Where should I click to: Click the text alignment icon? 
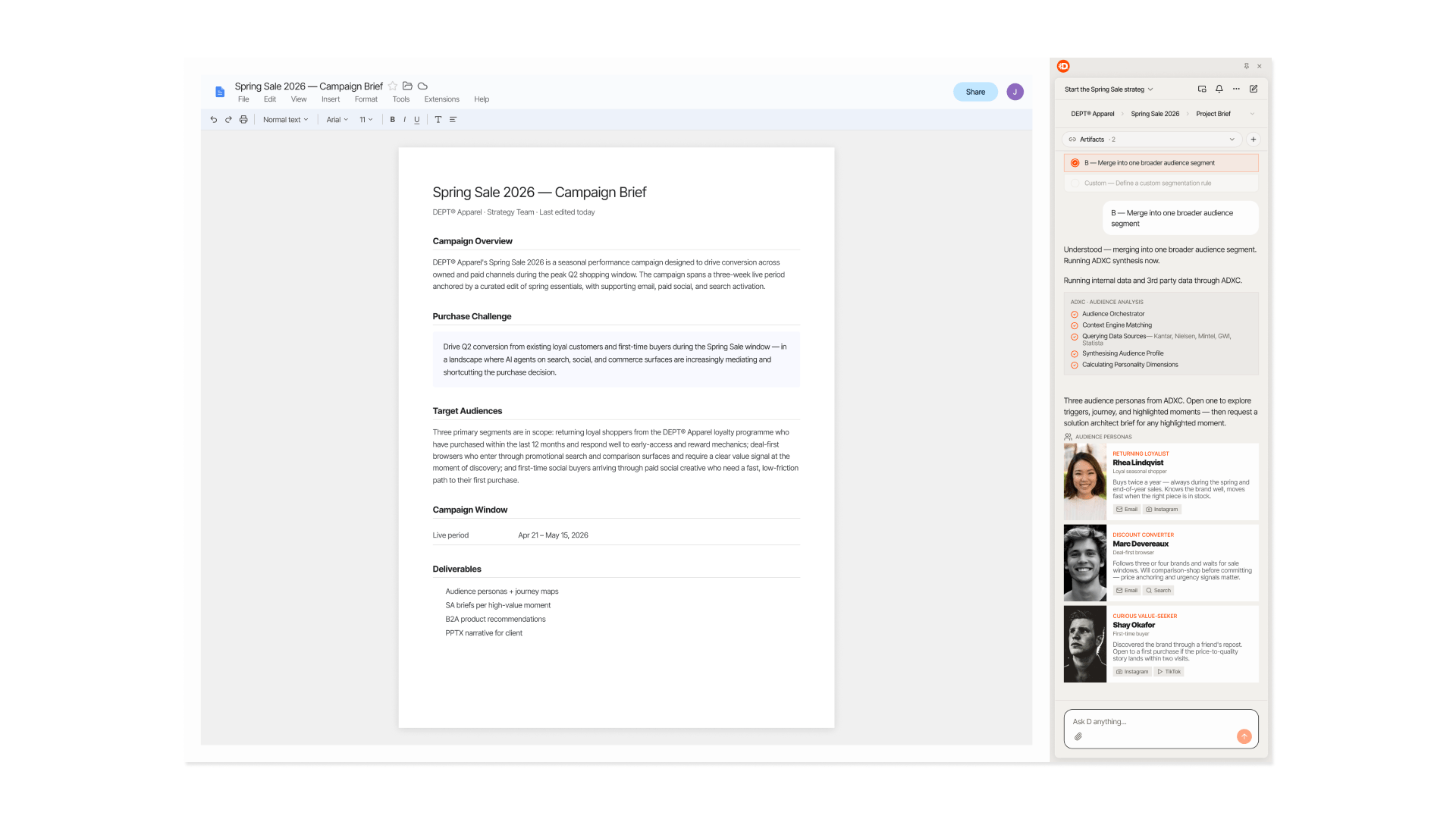point(453,120)
